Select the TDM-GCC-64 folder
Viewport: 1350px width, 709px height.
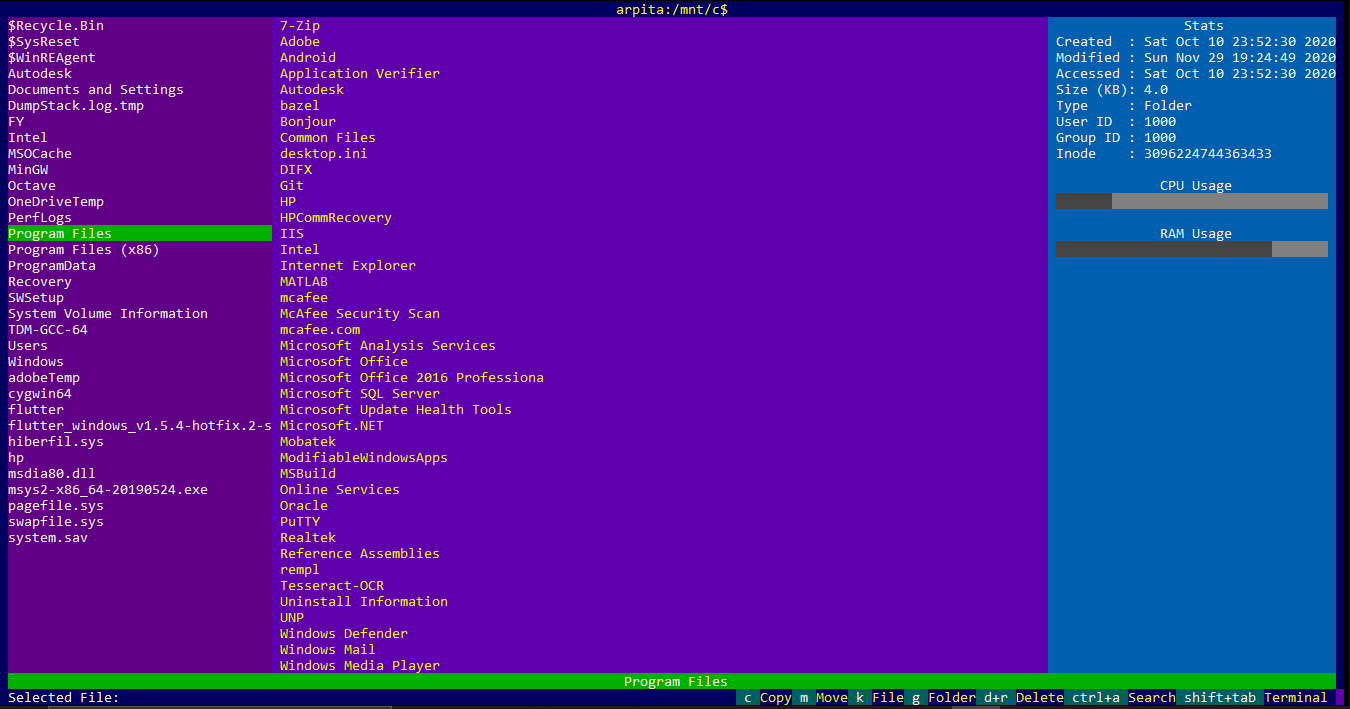coord(48,329)
